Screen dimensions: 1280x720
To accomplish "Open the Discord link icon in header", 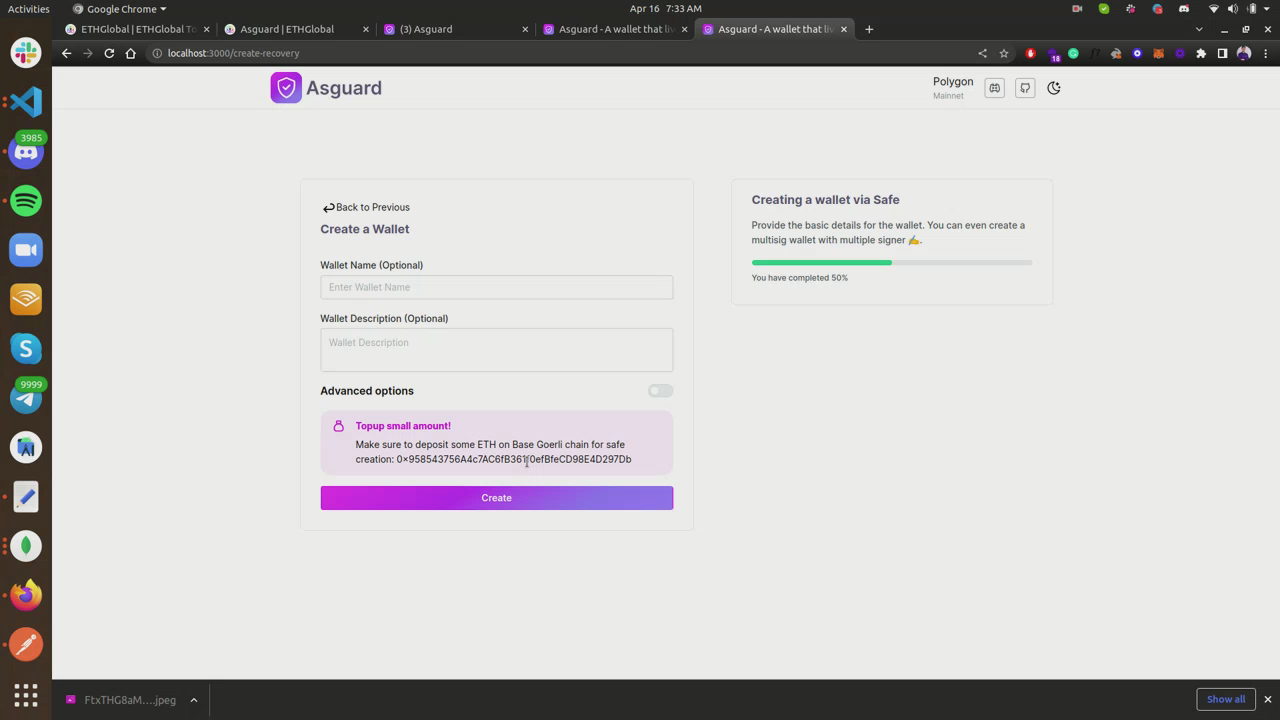I will pos(994,88).
